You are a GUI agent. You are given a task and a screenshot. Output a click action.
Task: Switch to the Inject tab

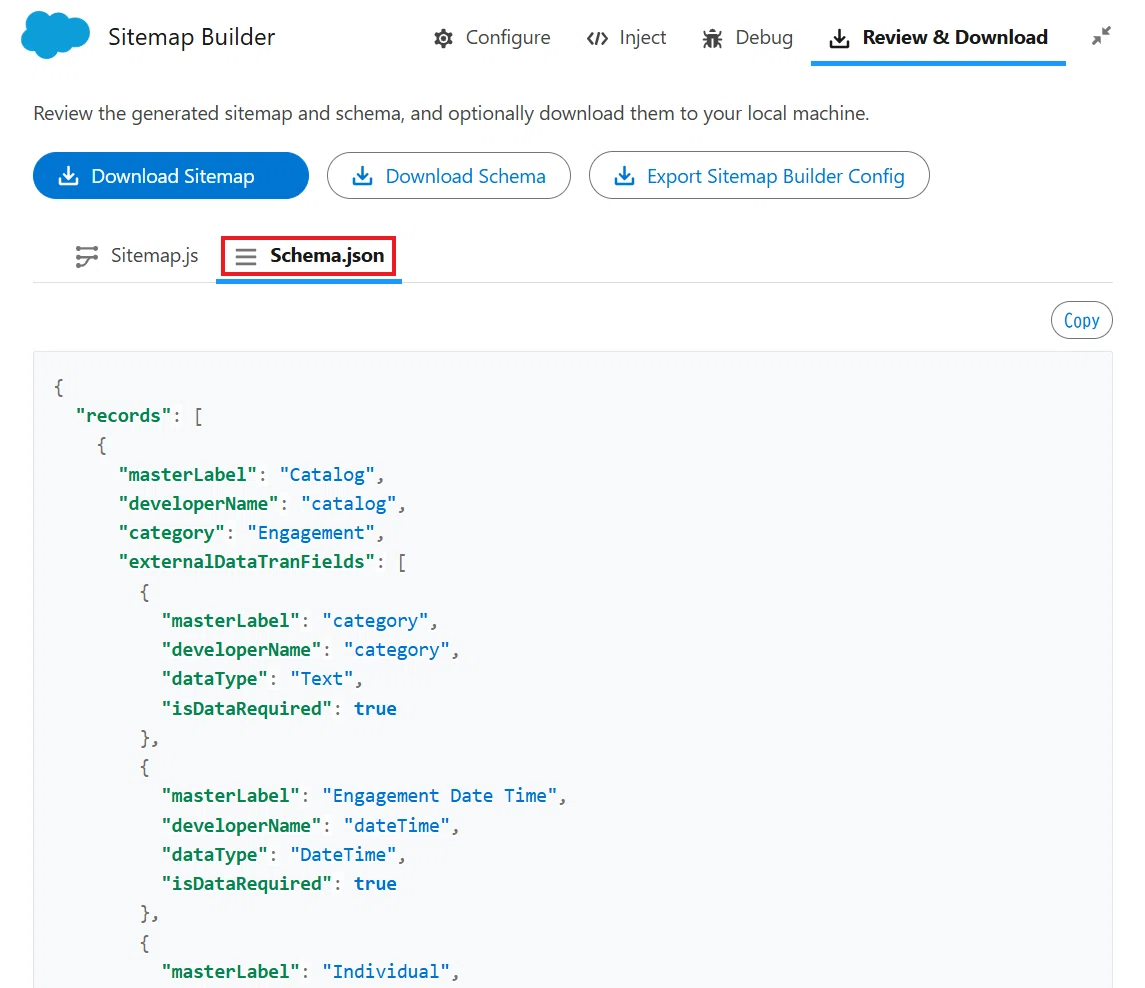627,37
